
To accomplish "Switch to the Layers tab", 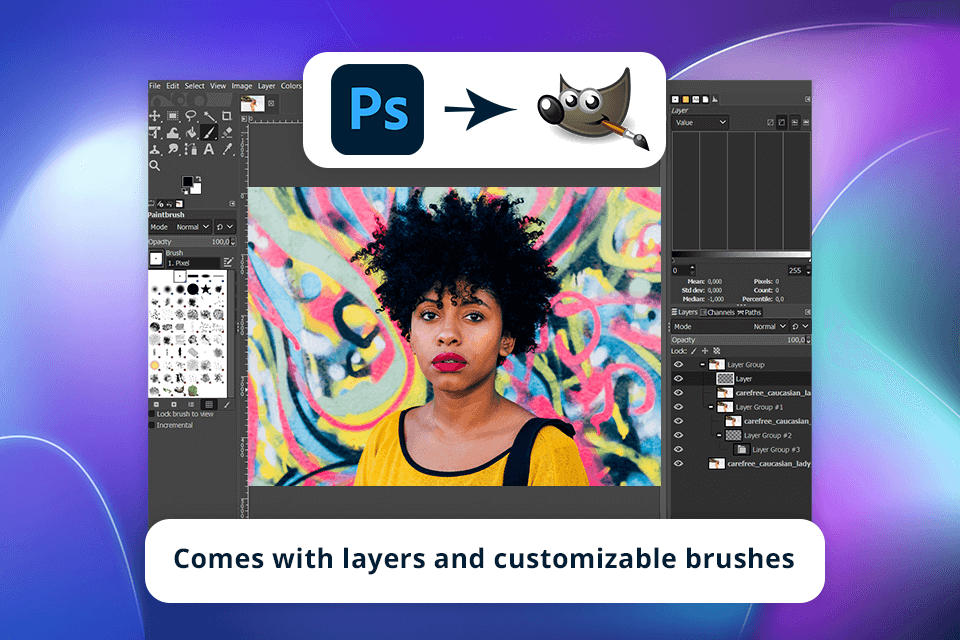I will click(684, 312).
